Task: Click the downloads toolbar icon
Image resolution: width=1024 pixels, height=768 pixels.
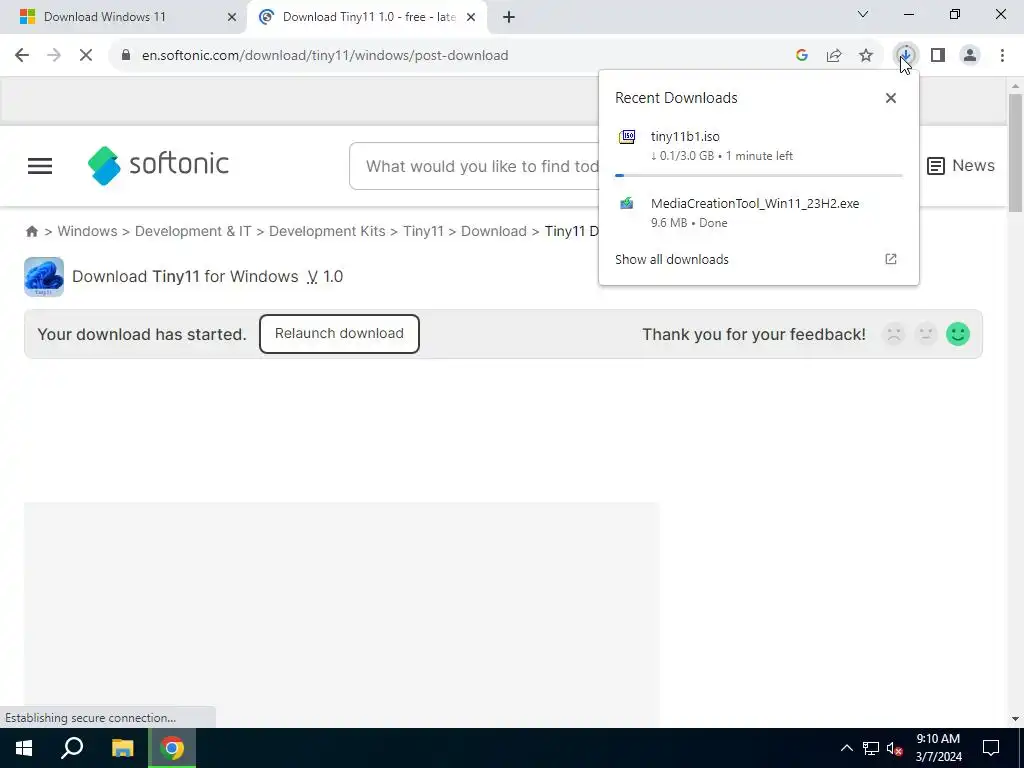Action: point(906,56)
